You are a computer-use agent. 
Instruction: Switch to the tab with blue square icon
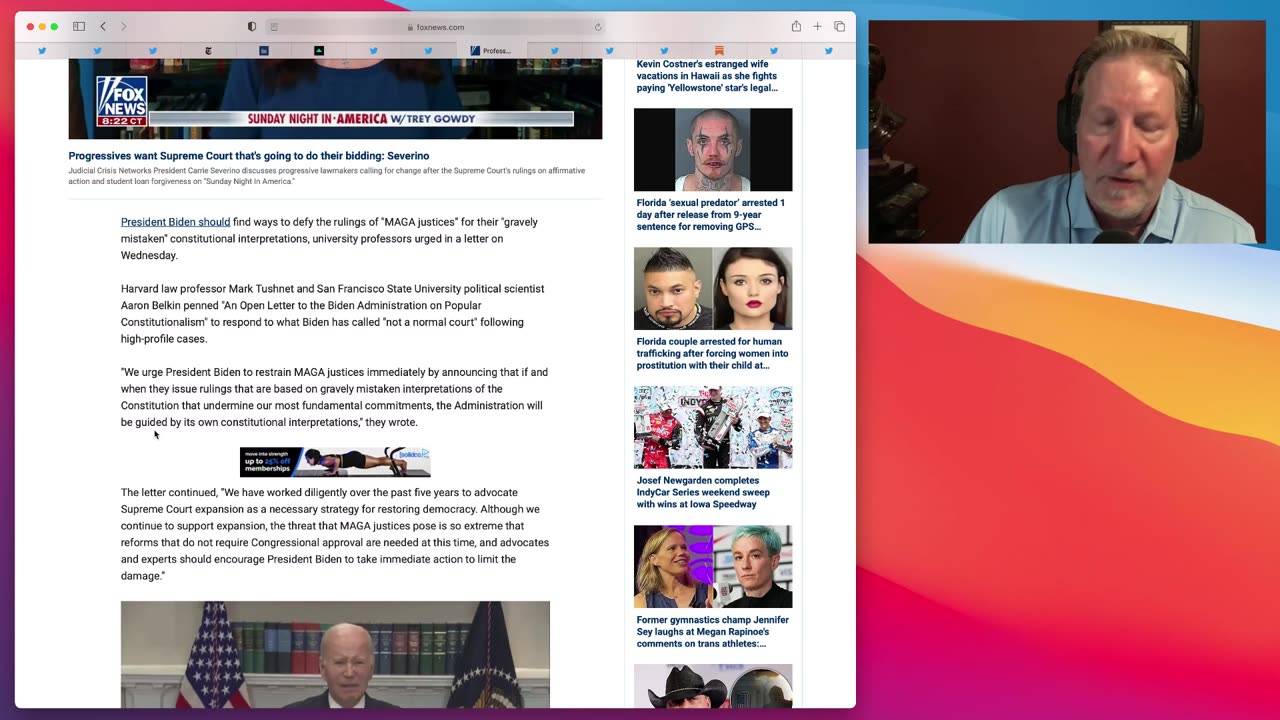click(x=264, y=51)
